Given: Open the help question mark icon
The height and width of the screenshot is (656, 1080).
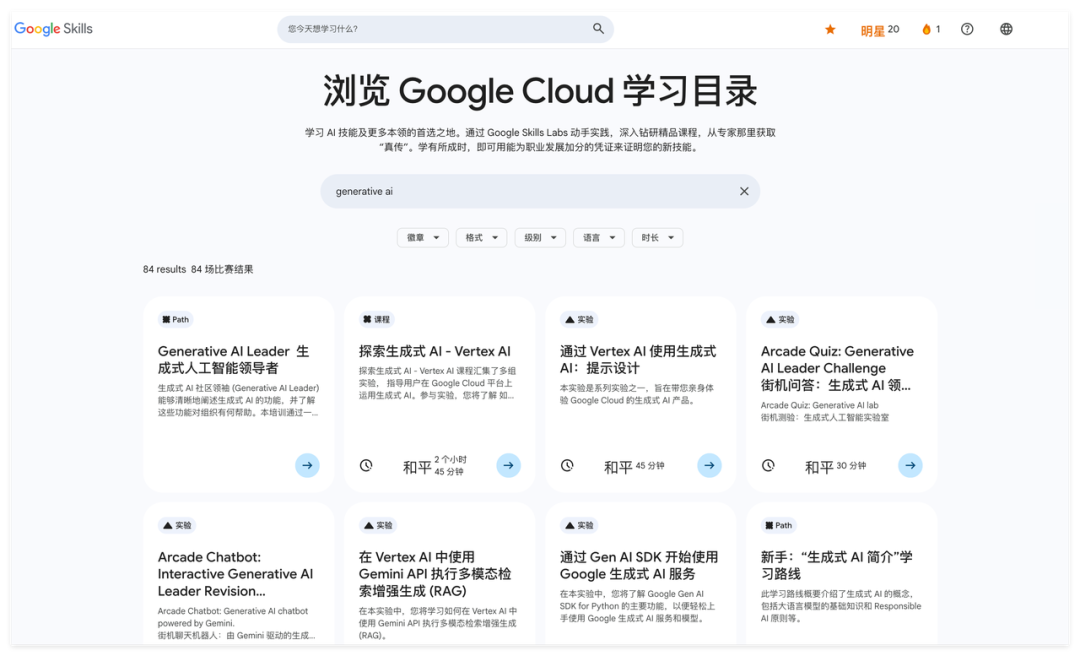Looking at the screenshot, I should [967, 29].
